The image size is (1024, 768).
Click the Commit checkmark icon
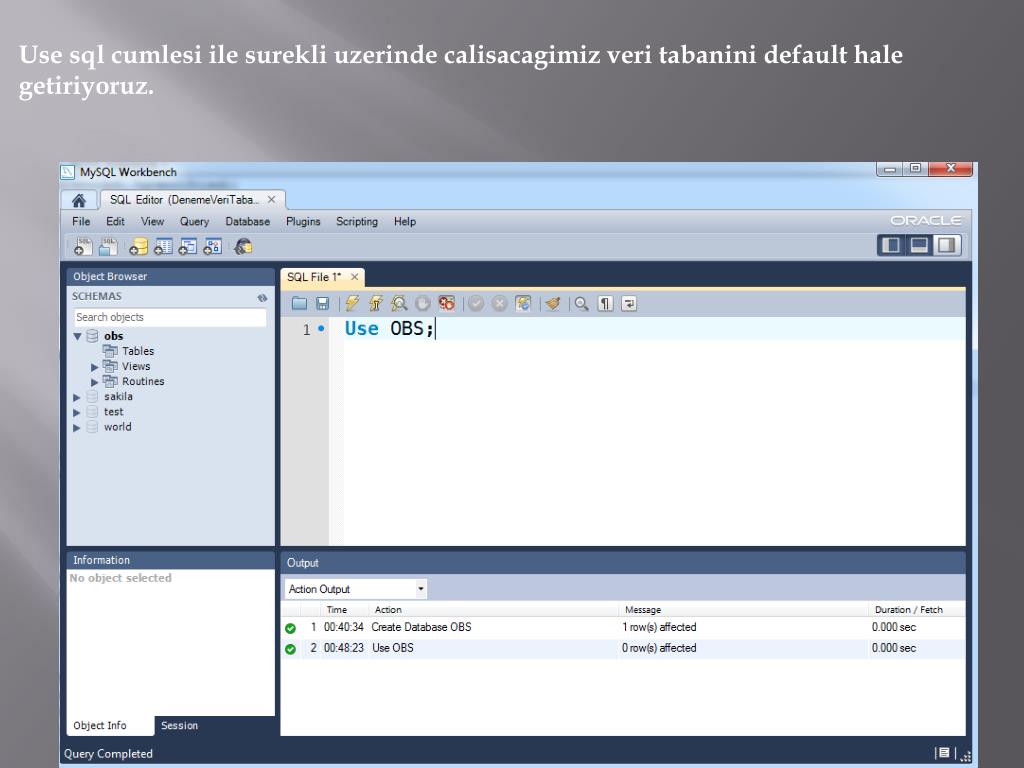coord(476,303)
